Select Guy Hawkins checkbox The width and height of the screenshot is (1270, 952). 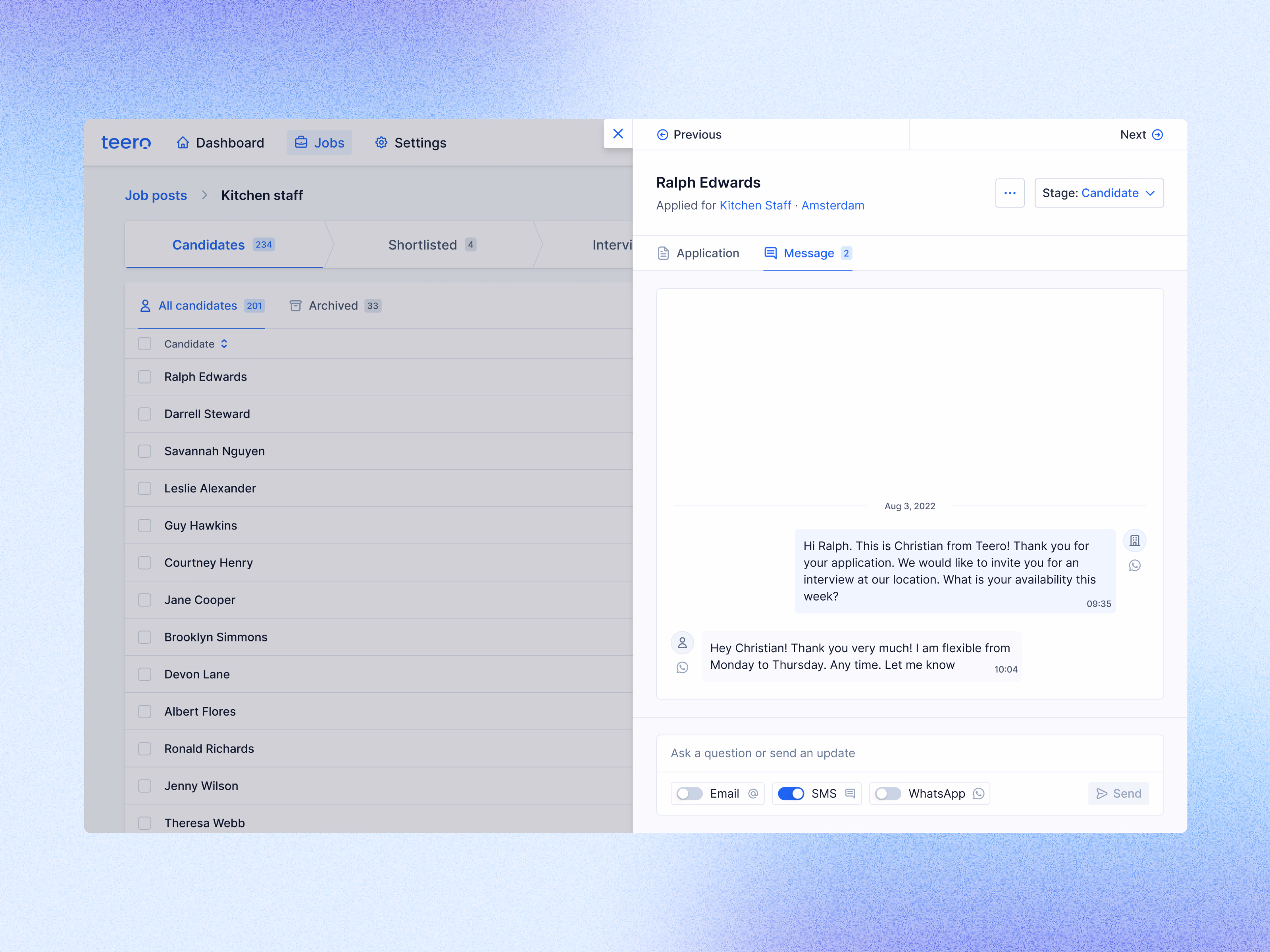[145, 526]
